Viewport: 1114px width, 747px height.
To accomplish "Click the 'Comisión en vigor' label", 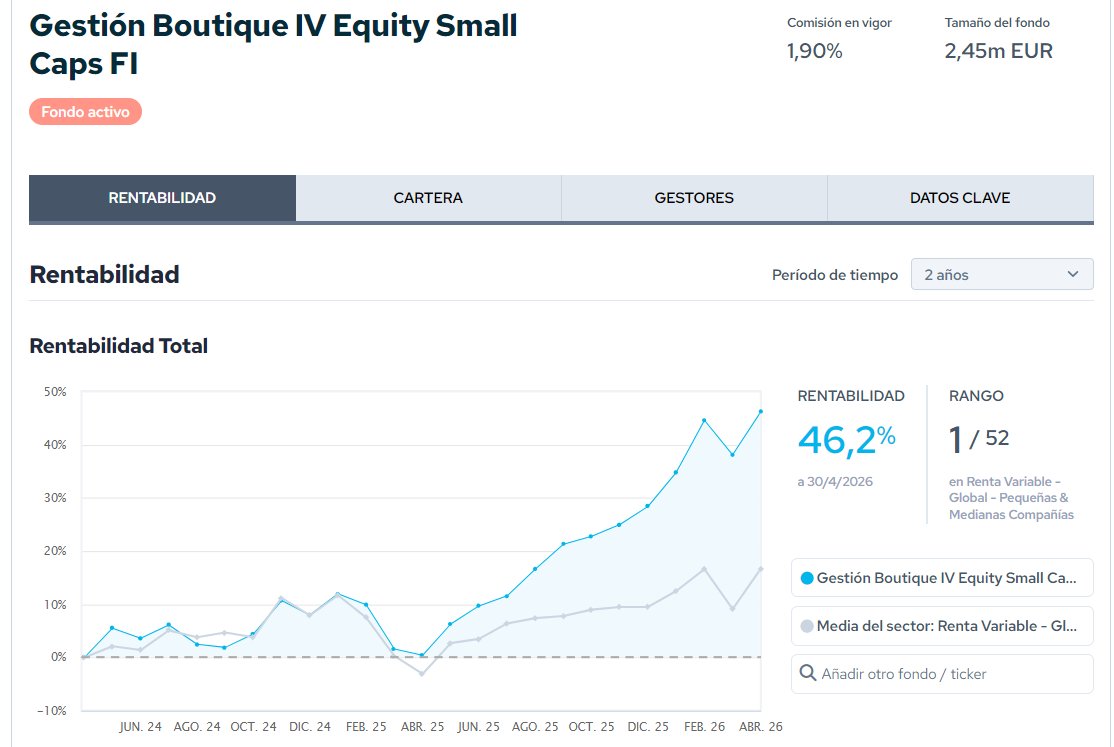I will [x=839, y=23].
